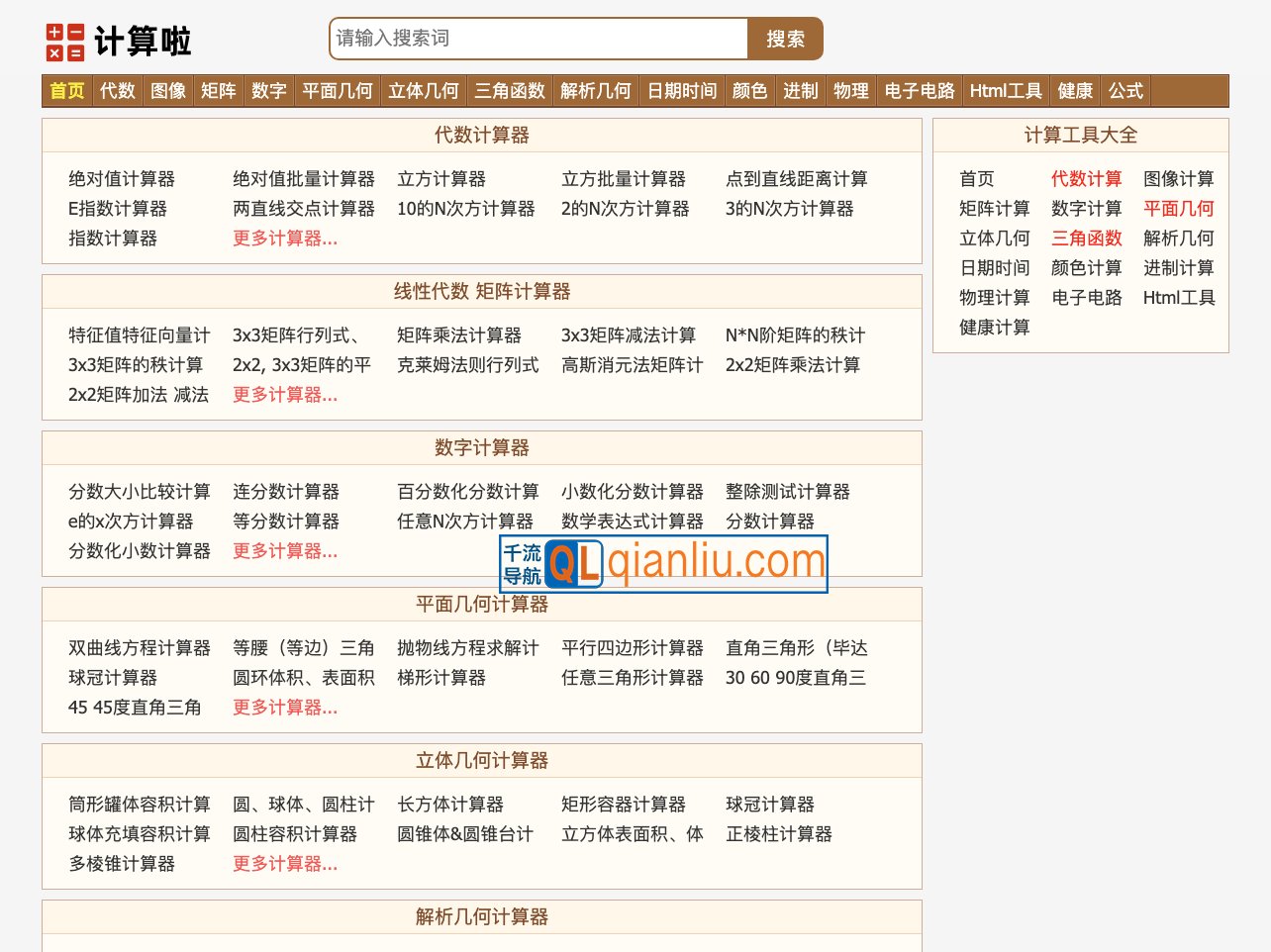Open the 矩阵乘法计算器 tool
The height and width of the screenshot is (952, 1271).
(x=459, y=335)
